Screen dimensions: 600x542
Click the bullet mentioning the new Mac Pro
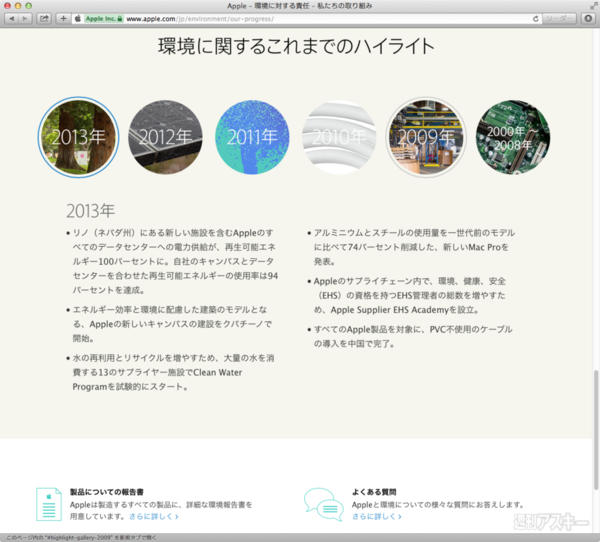tap(412, 247)
